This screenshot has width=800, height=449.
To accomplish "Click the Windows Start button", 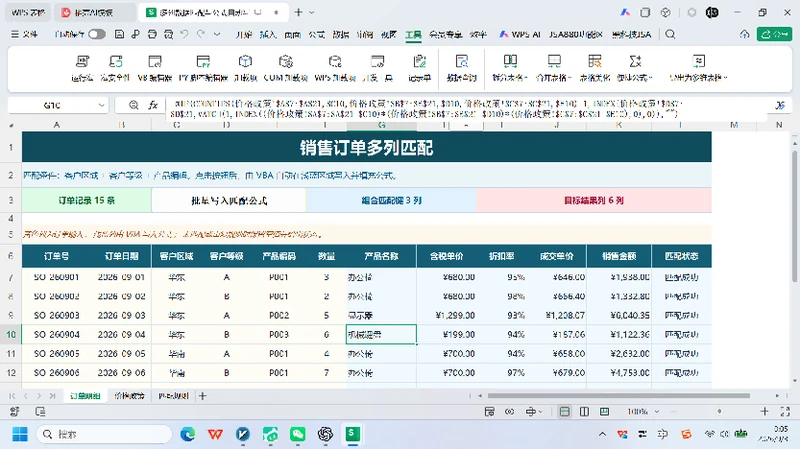I will [20, 434].
